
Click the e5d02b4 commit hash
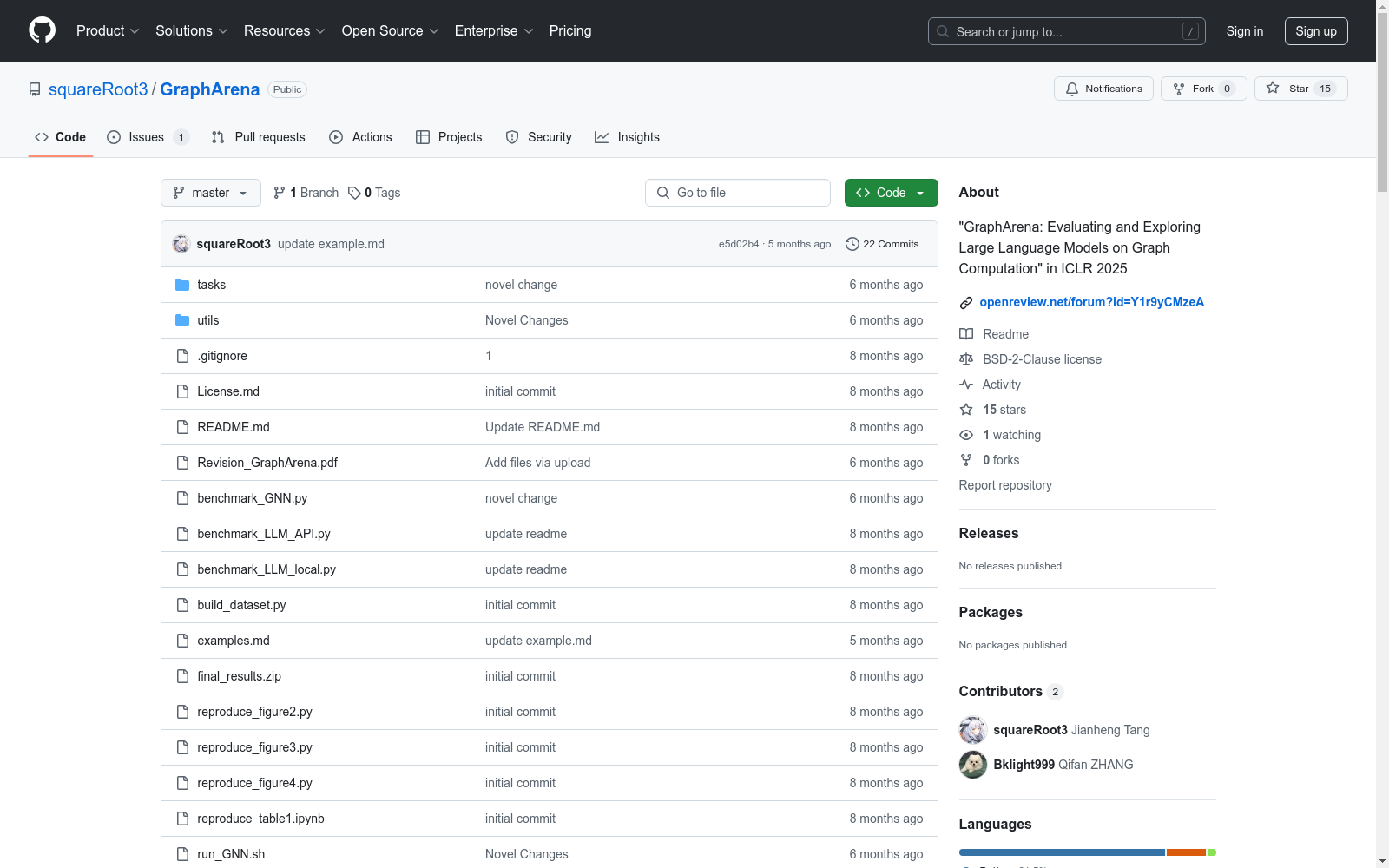(739, 244)
